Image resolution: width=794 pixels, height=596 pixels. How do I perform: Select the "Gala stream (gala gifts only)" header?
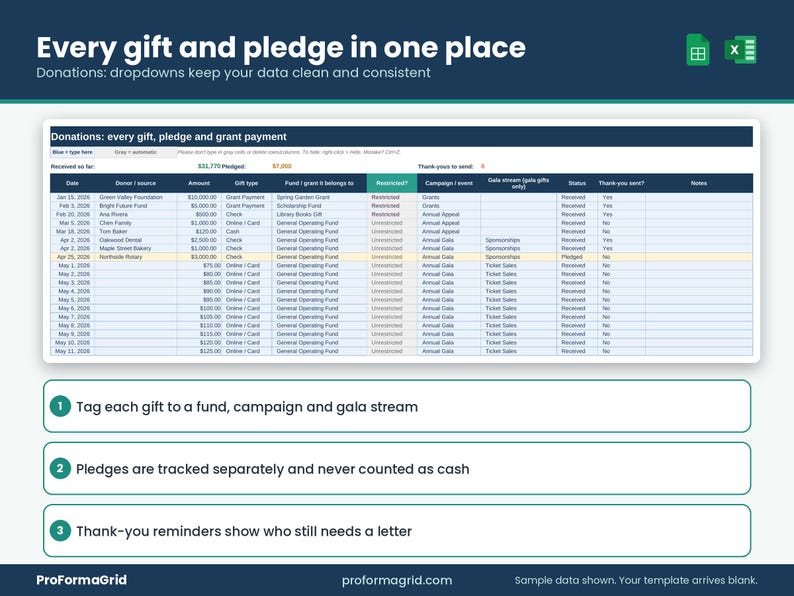519,183
